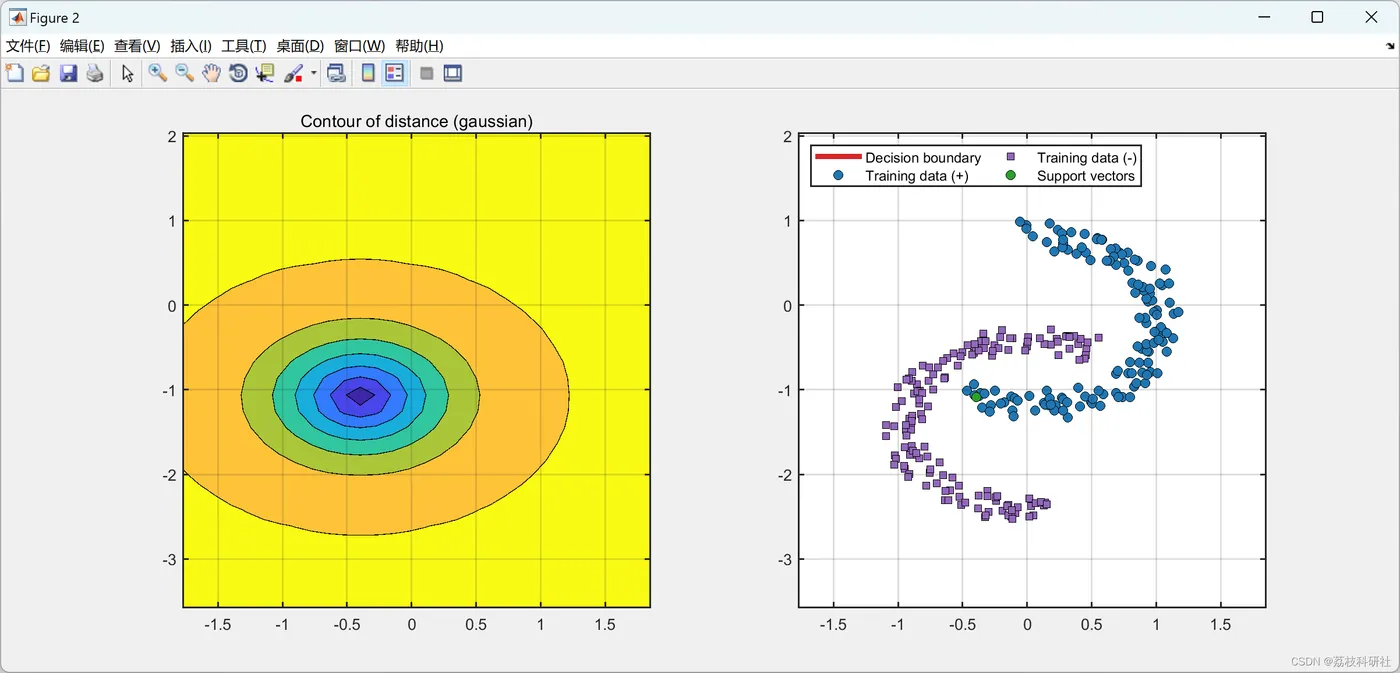Open a file with the folder icon
Screen dimensions: 1400x673
(41, 73)
